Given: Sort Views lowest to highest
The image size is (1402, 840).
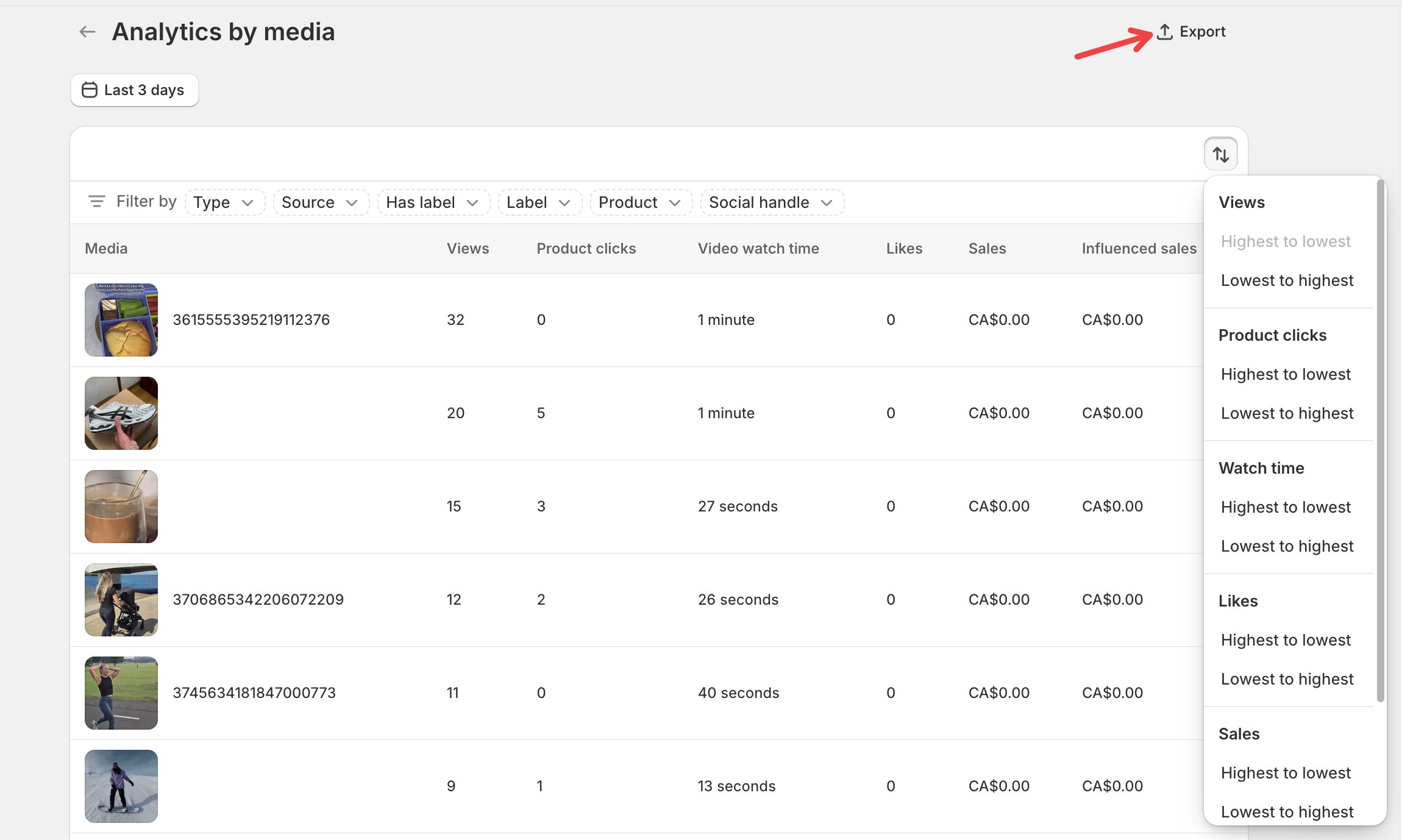Looking at the screenshot, I should tap(1287, 280).
